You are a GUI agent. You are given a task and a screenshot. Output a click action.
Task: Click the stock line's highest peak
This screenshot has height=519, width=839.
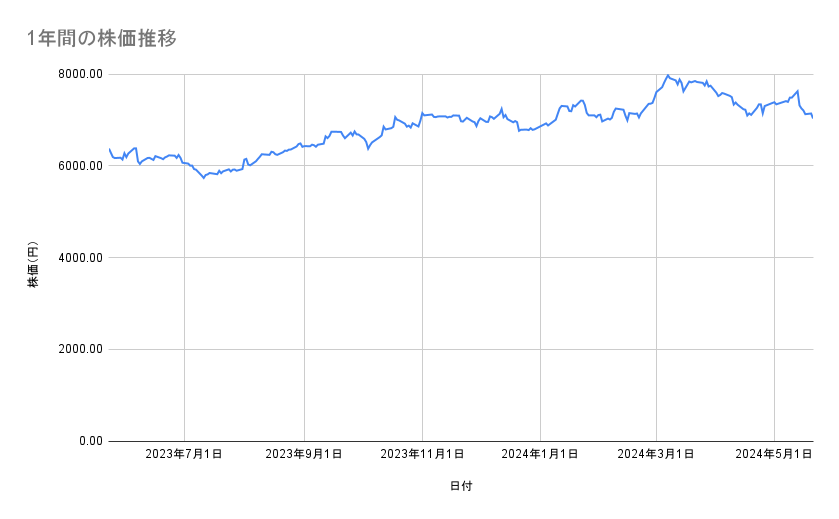click(667, 75)
